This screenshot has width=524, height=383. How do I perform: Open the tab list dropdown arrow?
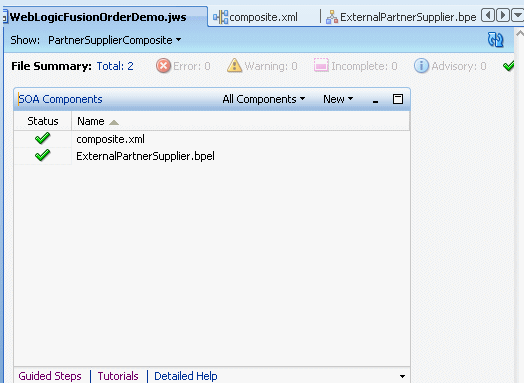pyautogui.click(x=518, y=15)
